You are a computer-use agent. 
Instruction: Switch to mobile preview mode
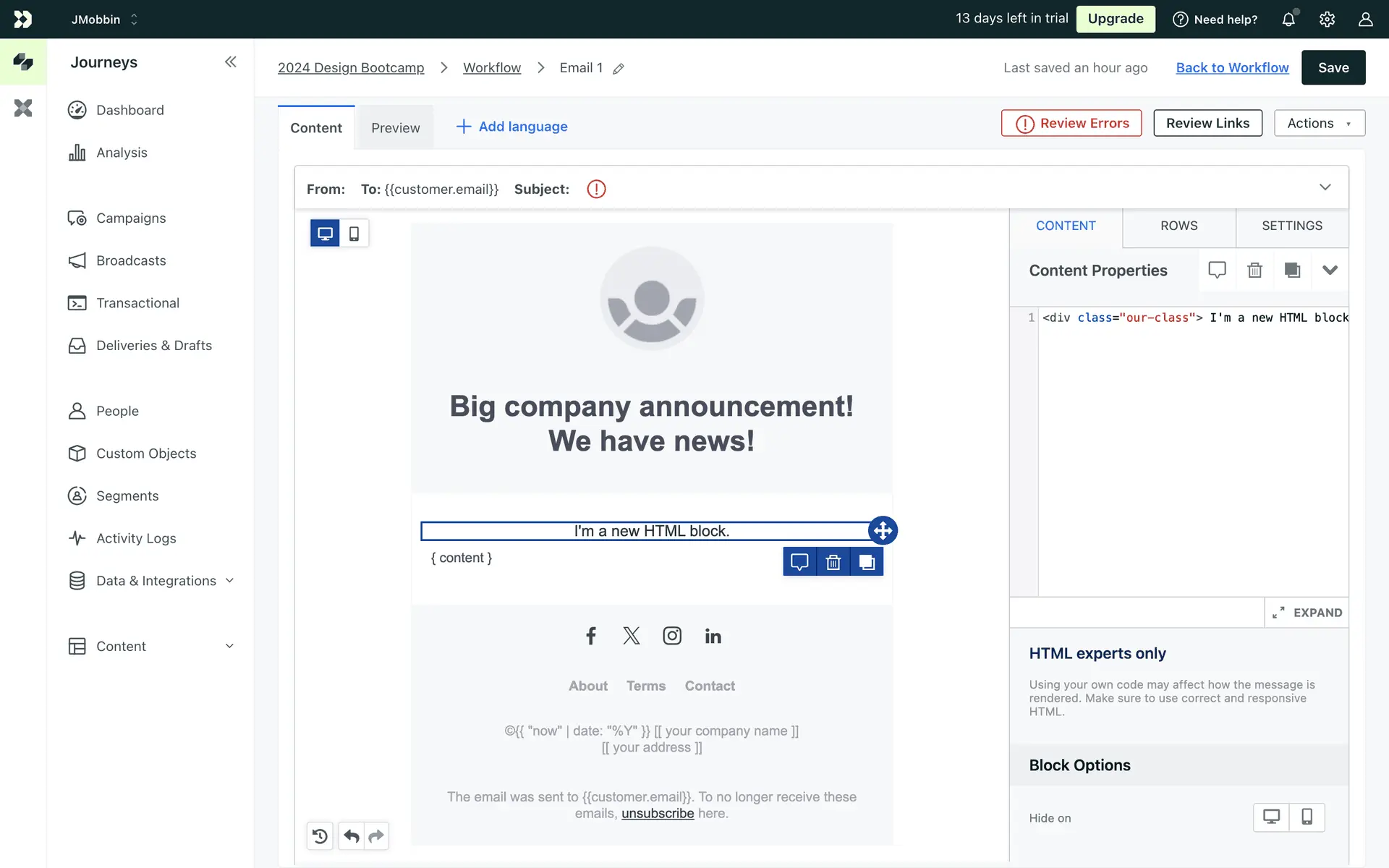tap(354, 234)
